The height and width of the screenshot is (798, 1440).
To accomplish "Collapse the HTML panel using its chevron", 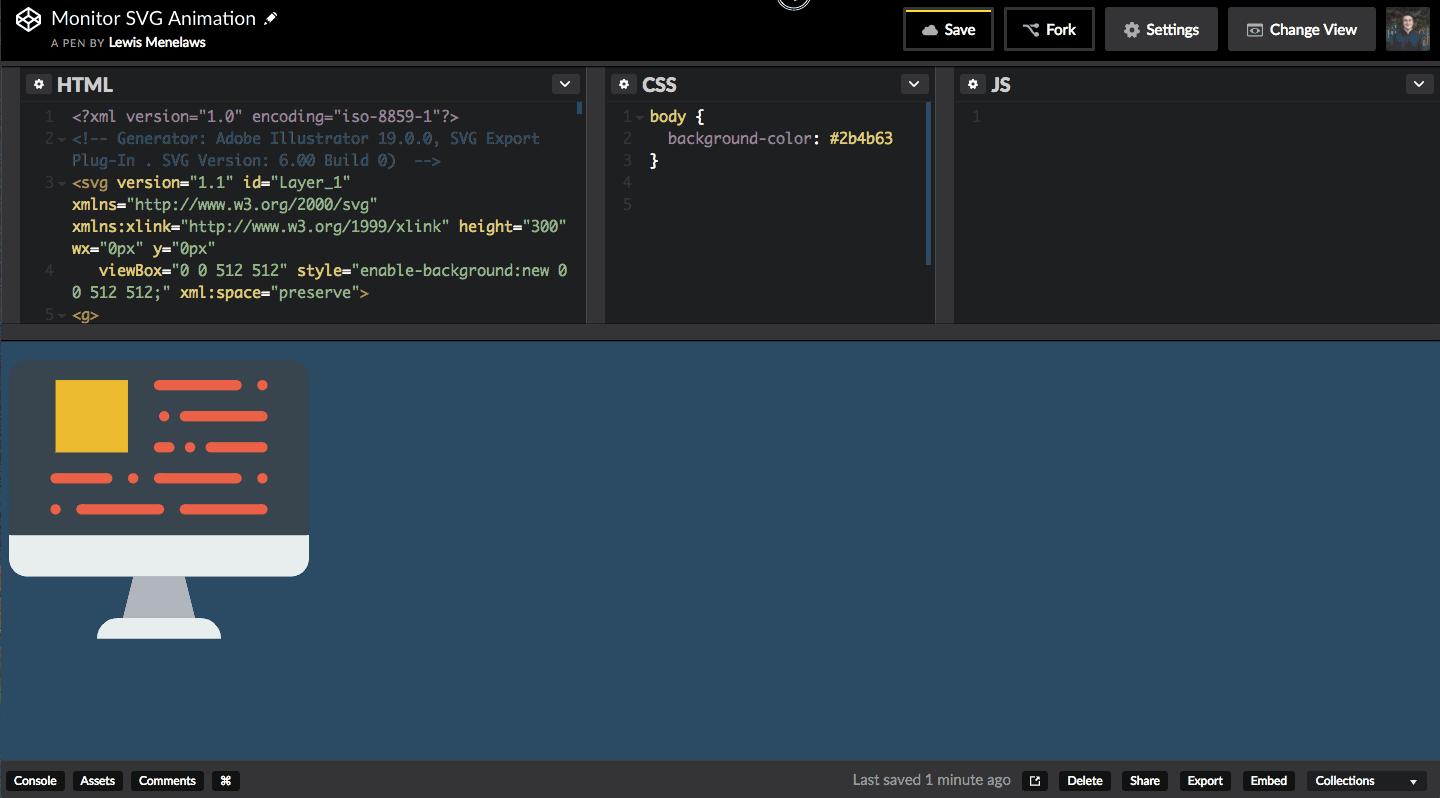I will point(565,84).
